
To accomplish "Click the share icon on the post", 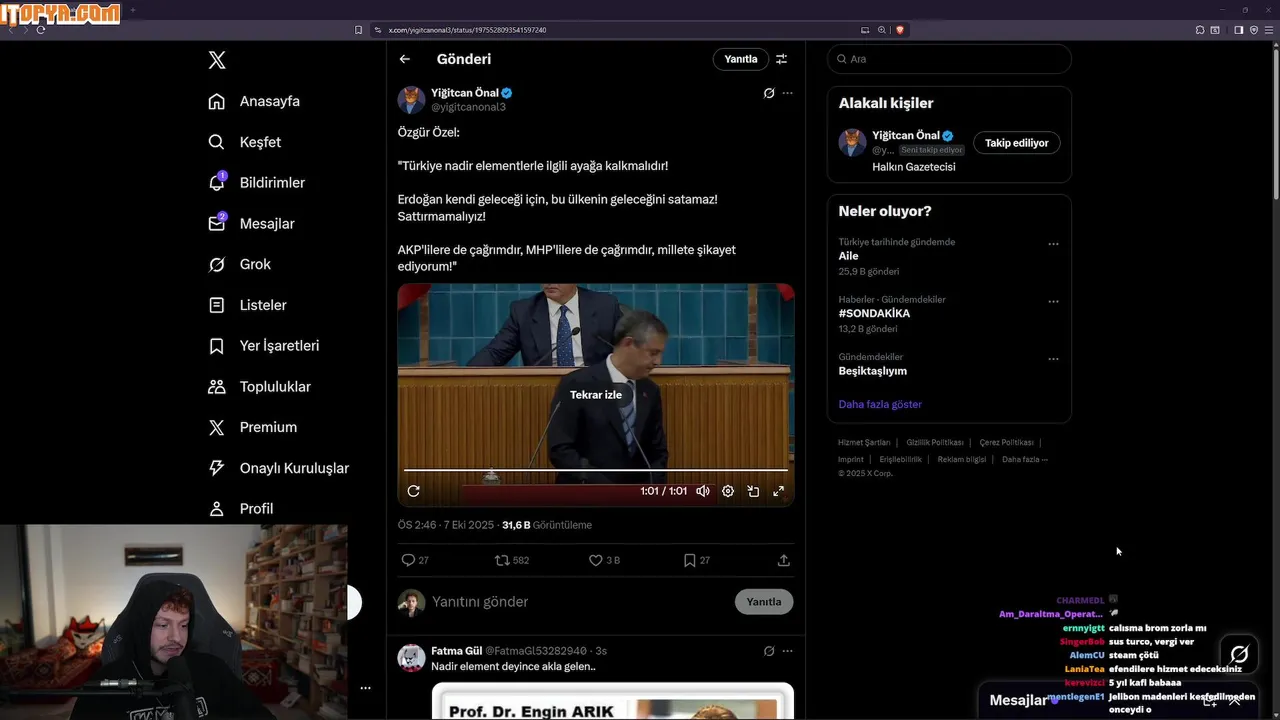I will coord(784,560).
